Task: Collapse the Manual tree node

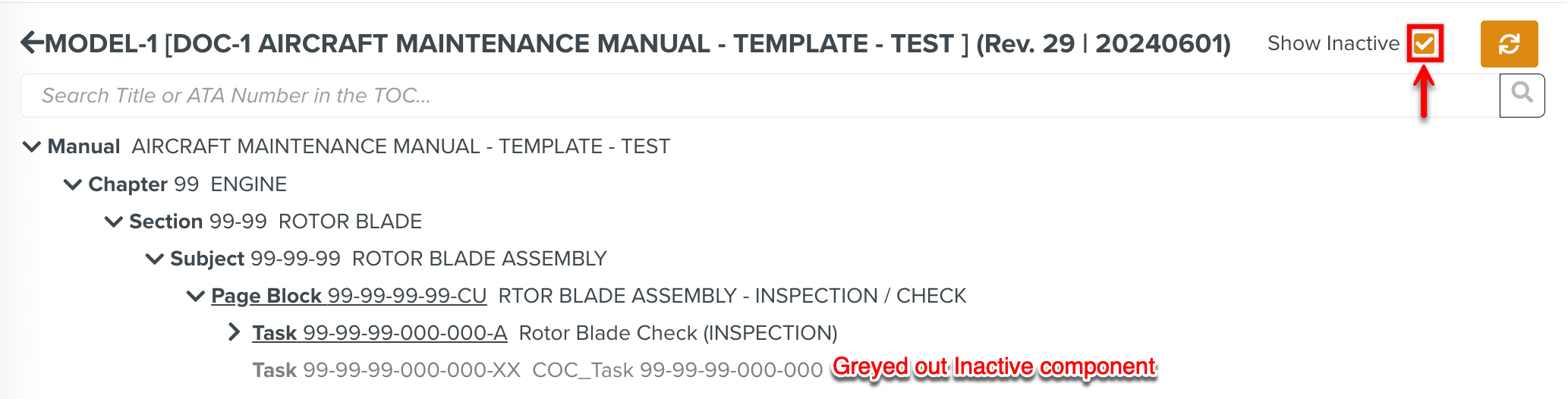Action: (32, 146)
